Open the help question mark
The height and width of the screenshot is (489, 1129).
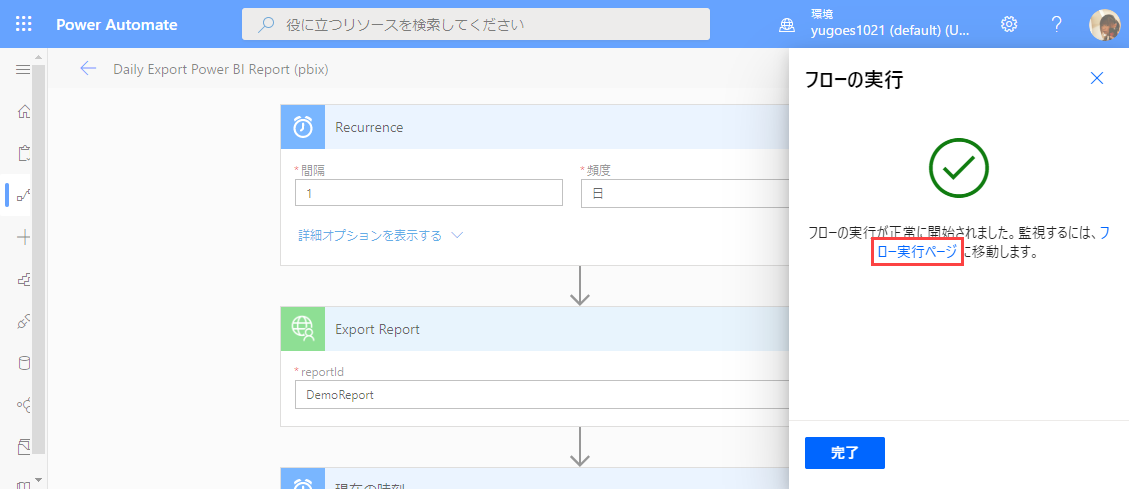coord(1056,24)
